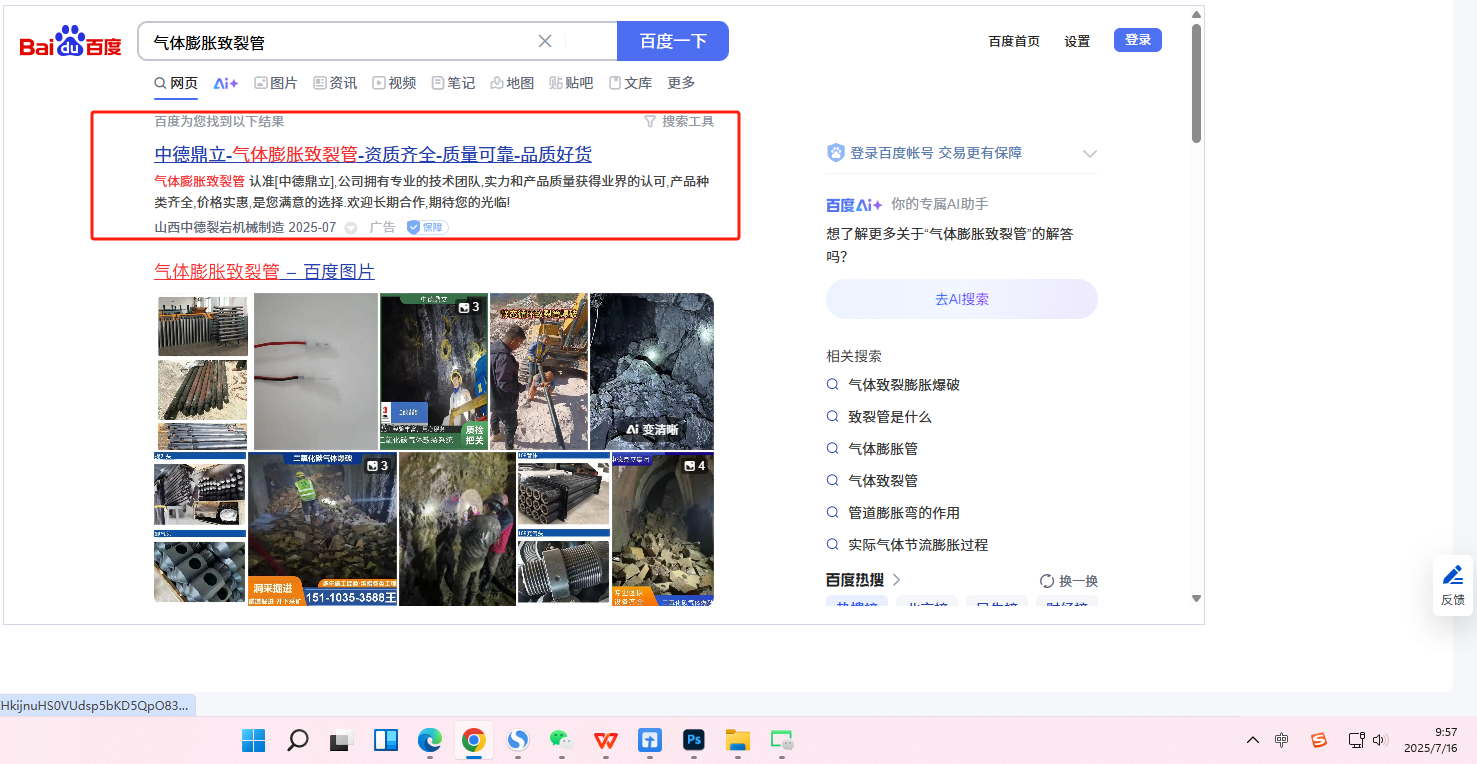
Task: Open the ad dropdown arrow after 2025-07
Action: (351, 228)
